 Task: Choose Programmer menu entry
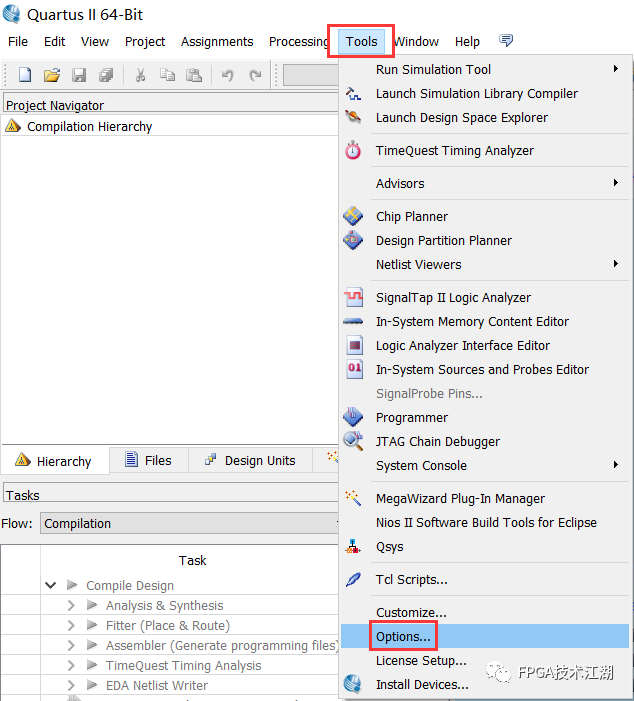(x=412, y=417)
